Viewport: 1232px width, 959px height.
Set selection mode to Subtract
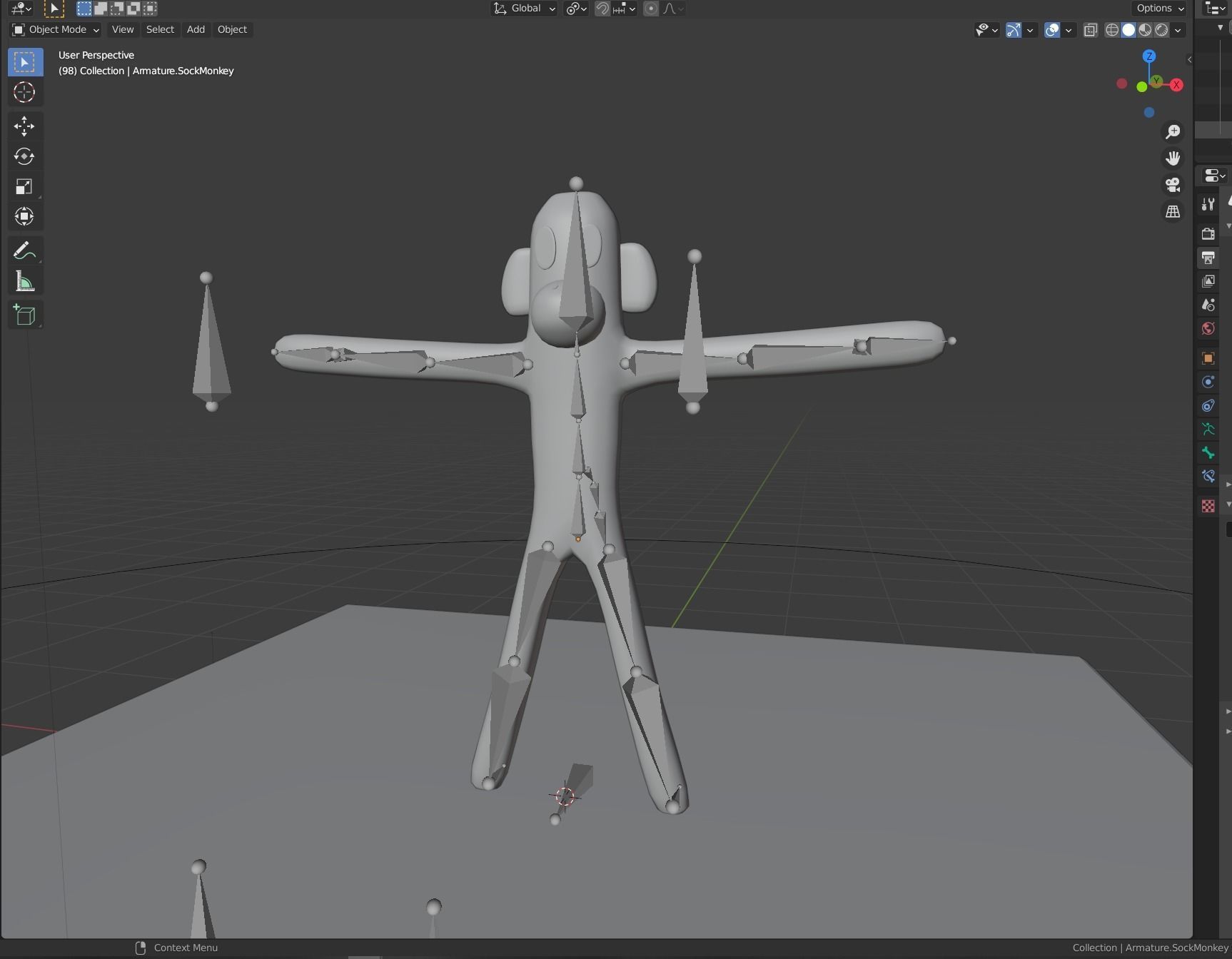point(117,9)
